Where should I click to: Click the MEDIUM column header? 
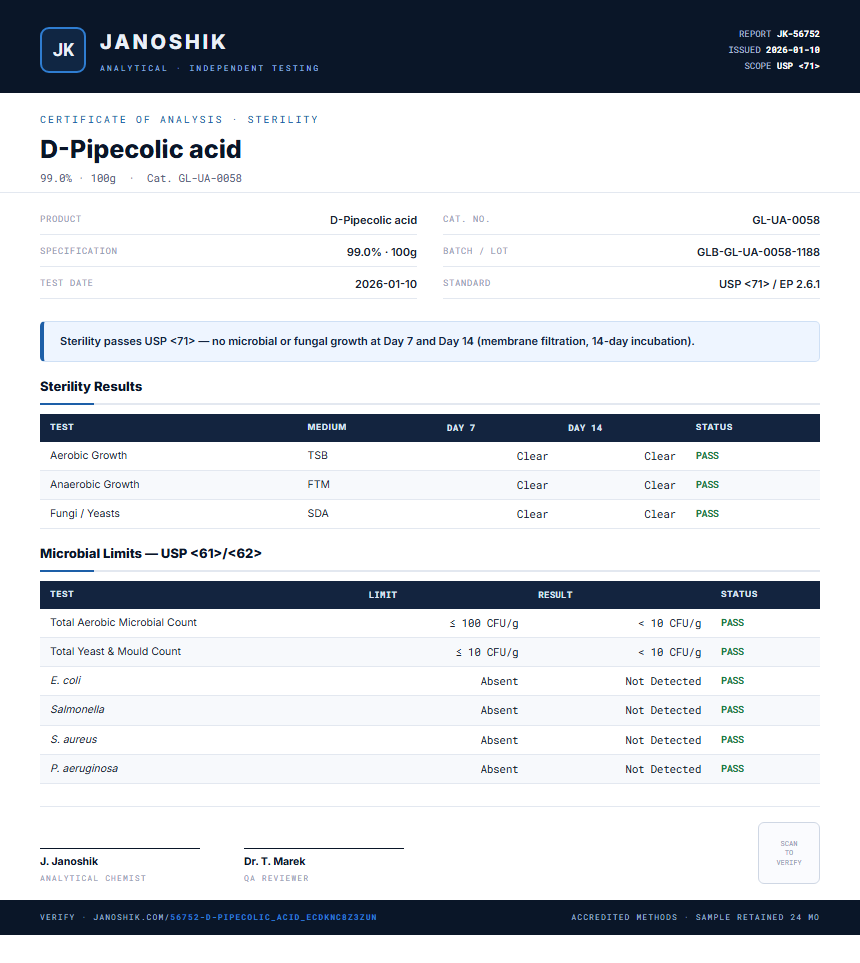pos(327,427)
